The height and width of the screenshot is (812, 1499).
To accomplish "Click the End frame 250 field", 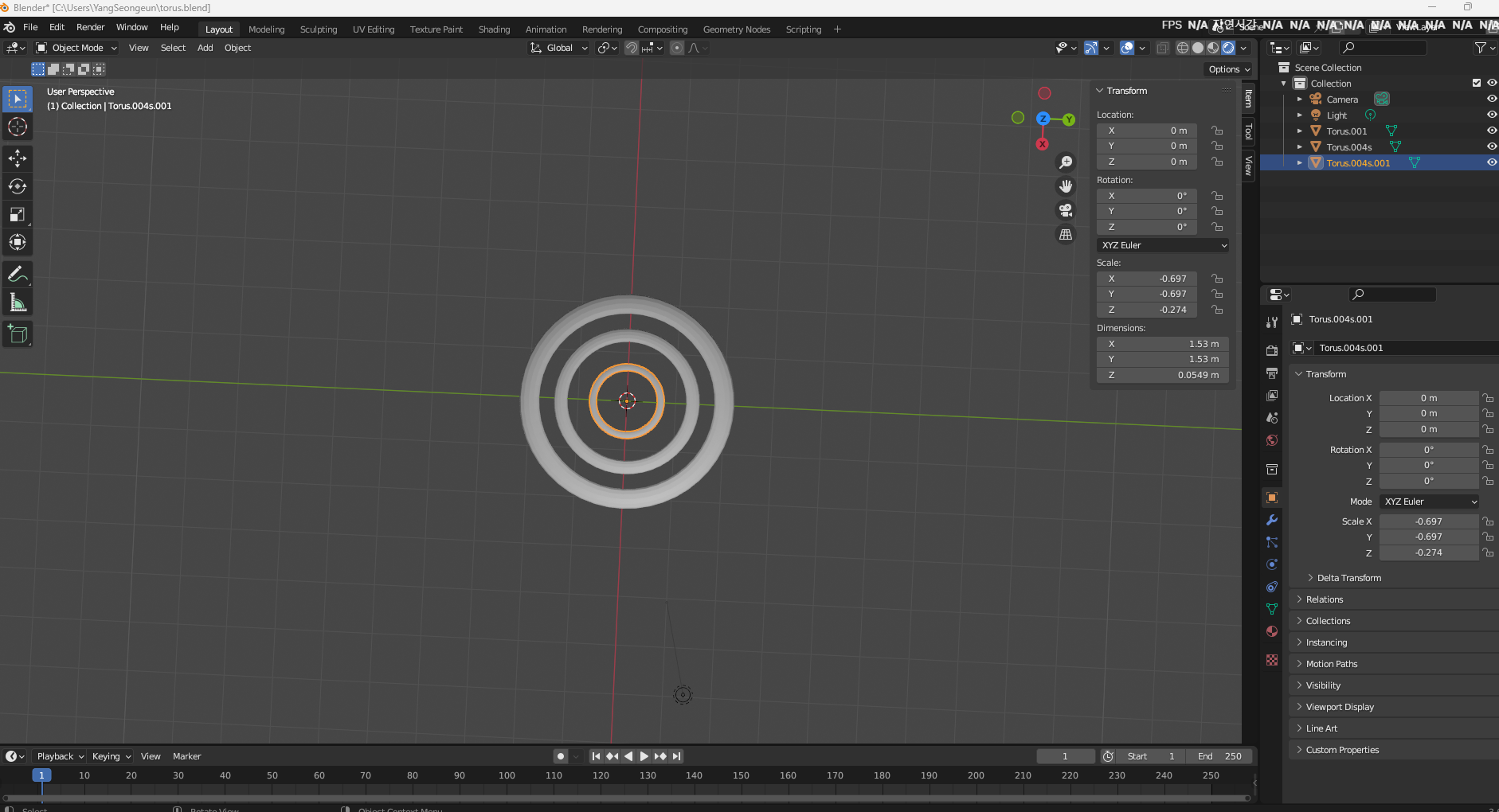I will 1219,756.
